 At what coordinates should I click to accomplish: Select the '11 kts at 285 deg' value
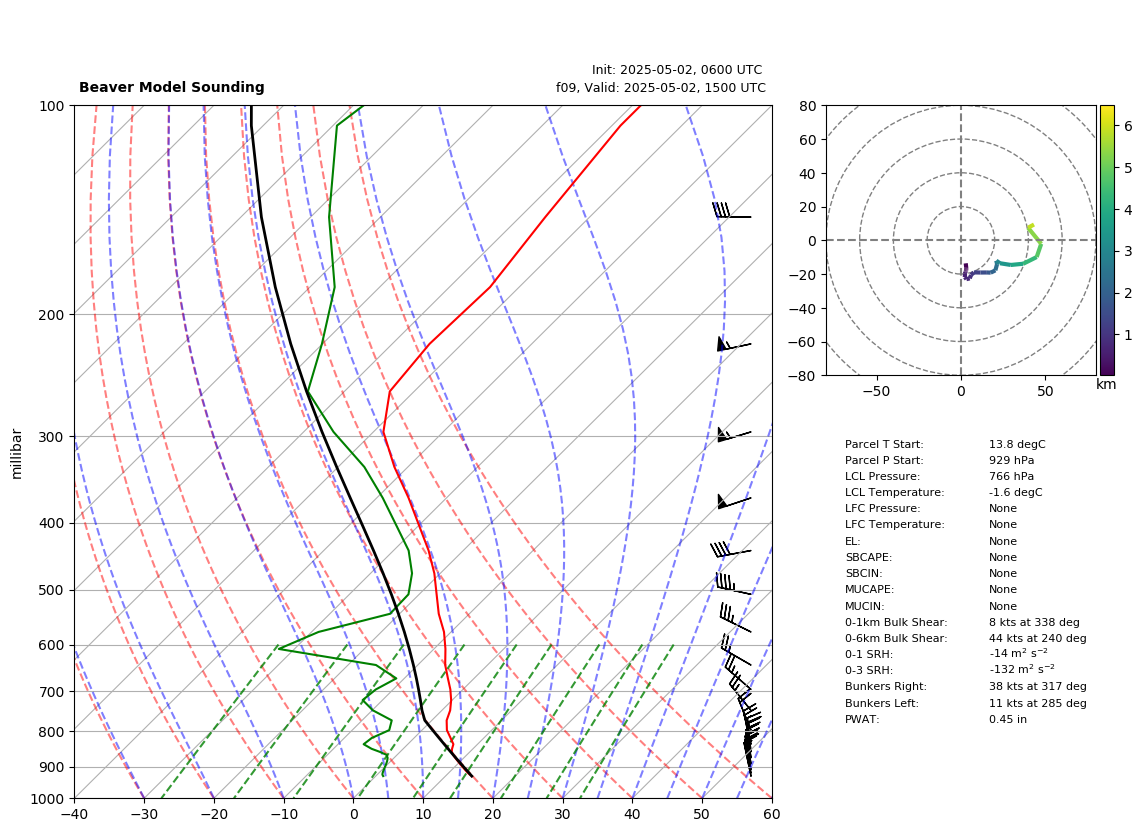(1038, 703)
